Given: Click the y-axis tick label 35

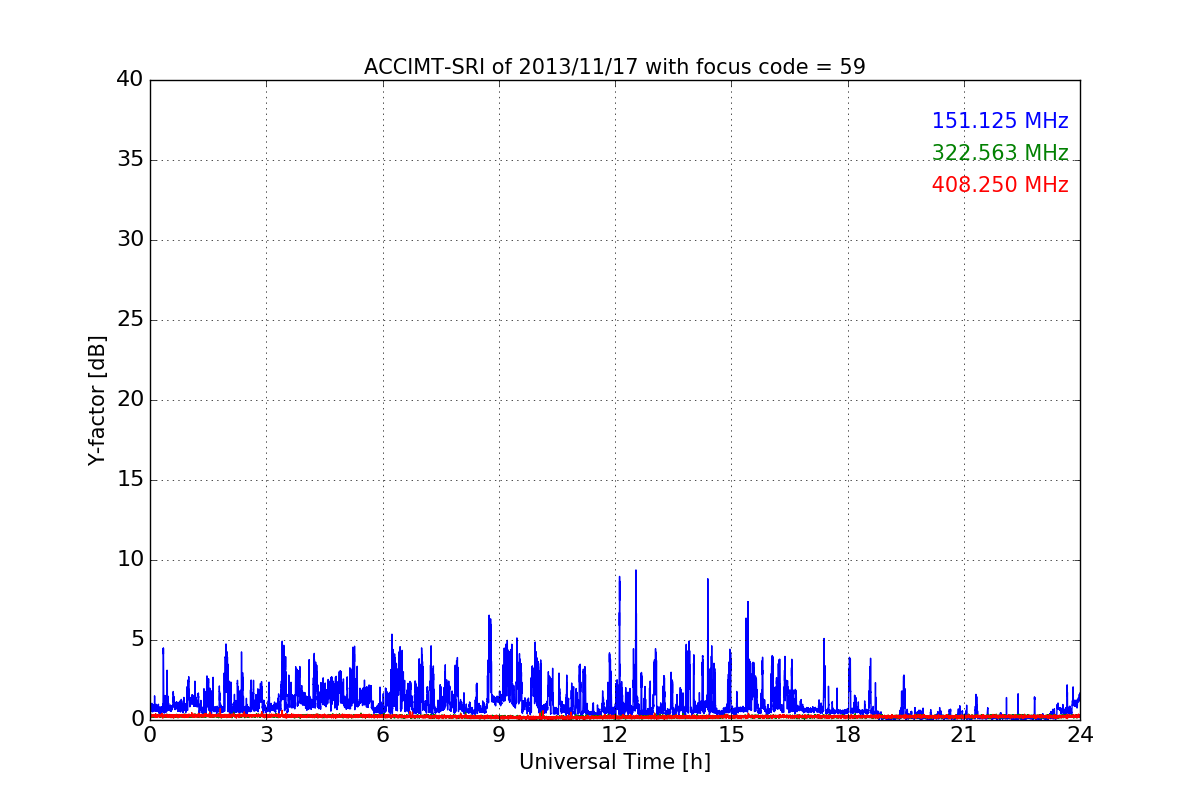Looking at the screenshot, I should [130, 160].
